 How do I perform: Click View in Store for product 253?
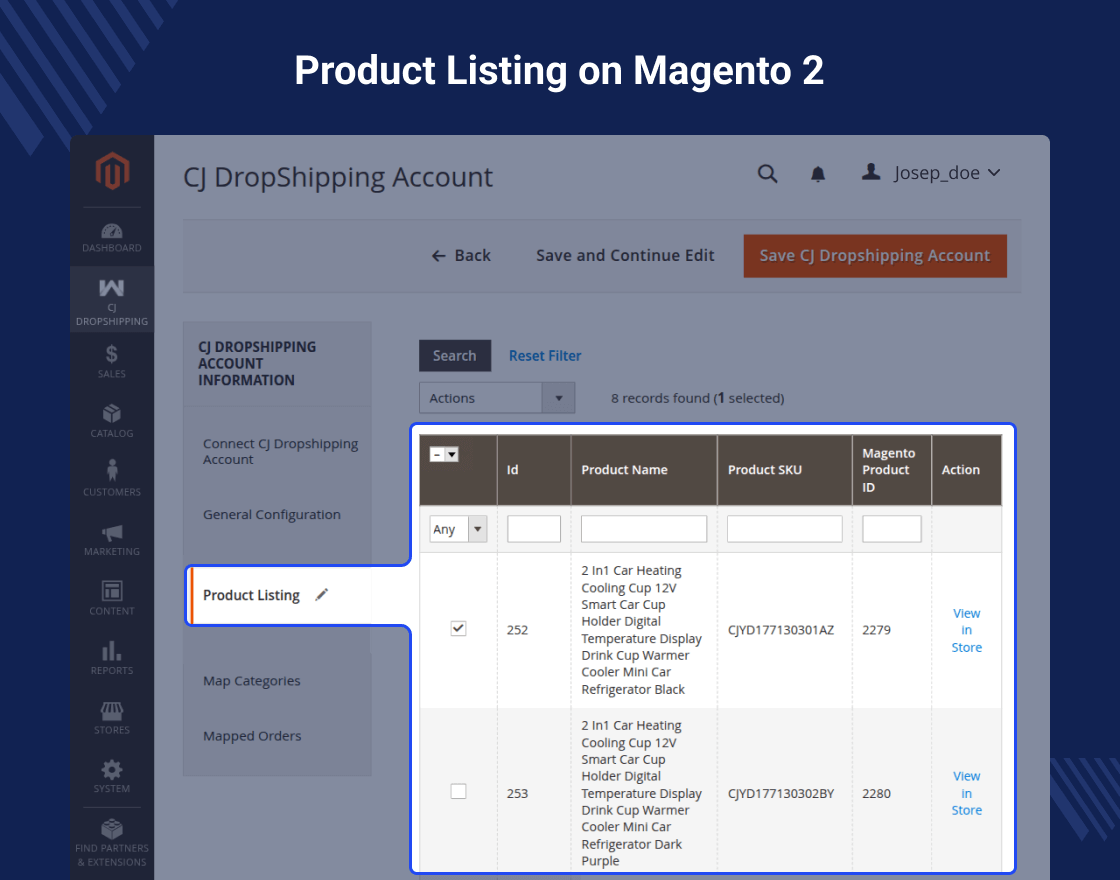[x=966, y=793]
